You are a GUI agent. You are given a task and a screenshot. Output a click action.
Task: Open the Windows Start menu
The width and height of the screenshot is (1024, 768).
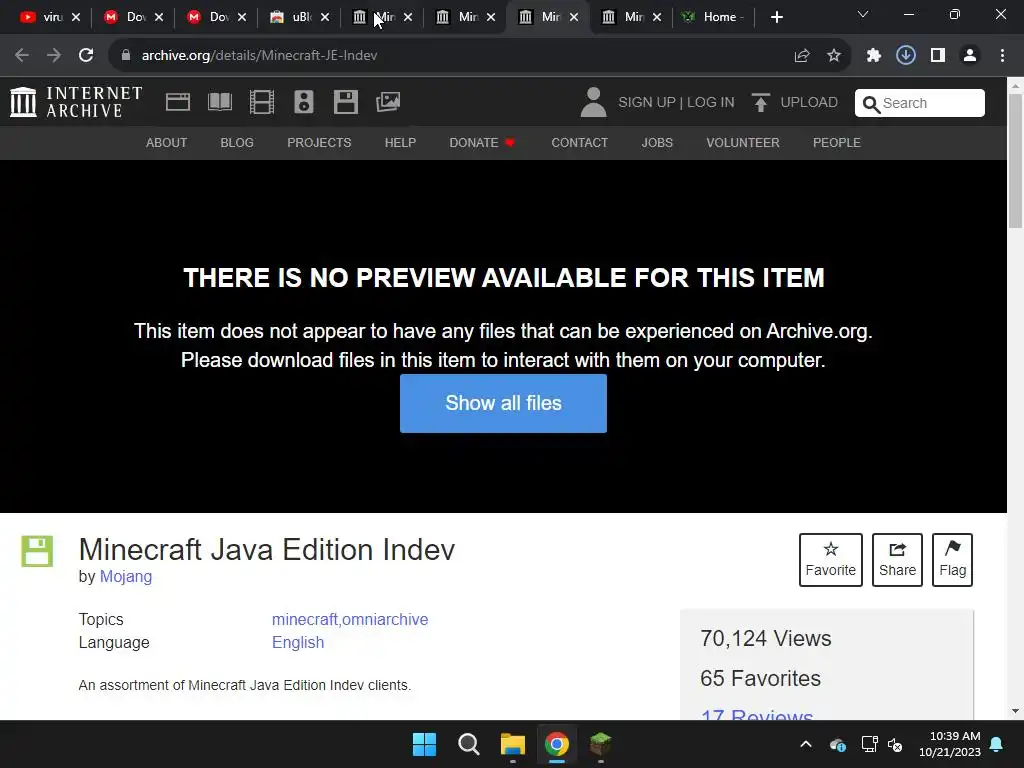(424, 744)
